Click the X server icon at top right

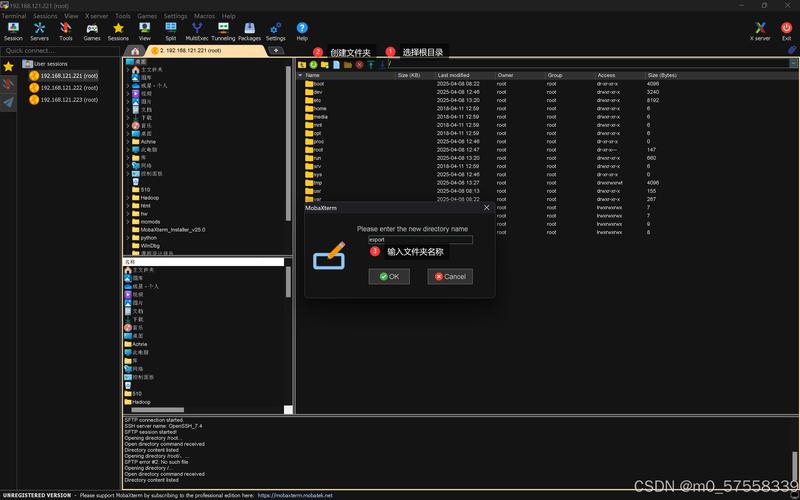[x=760, y=31]
